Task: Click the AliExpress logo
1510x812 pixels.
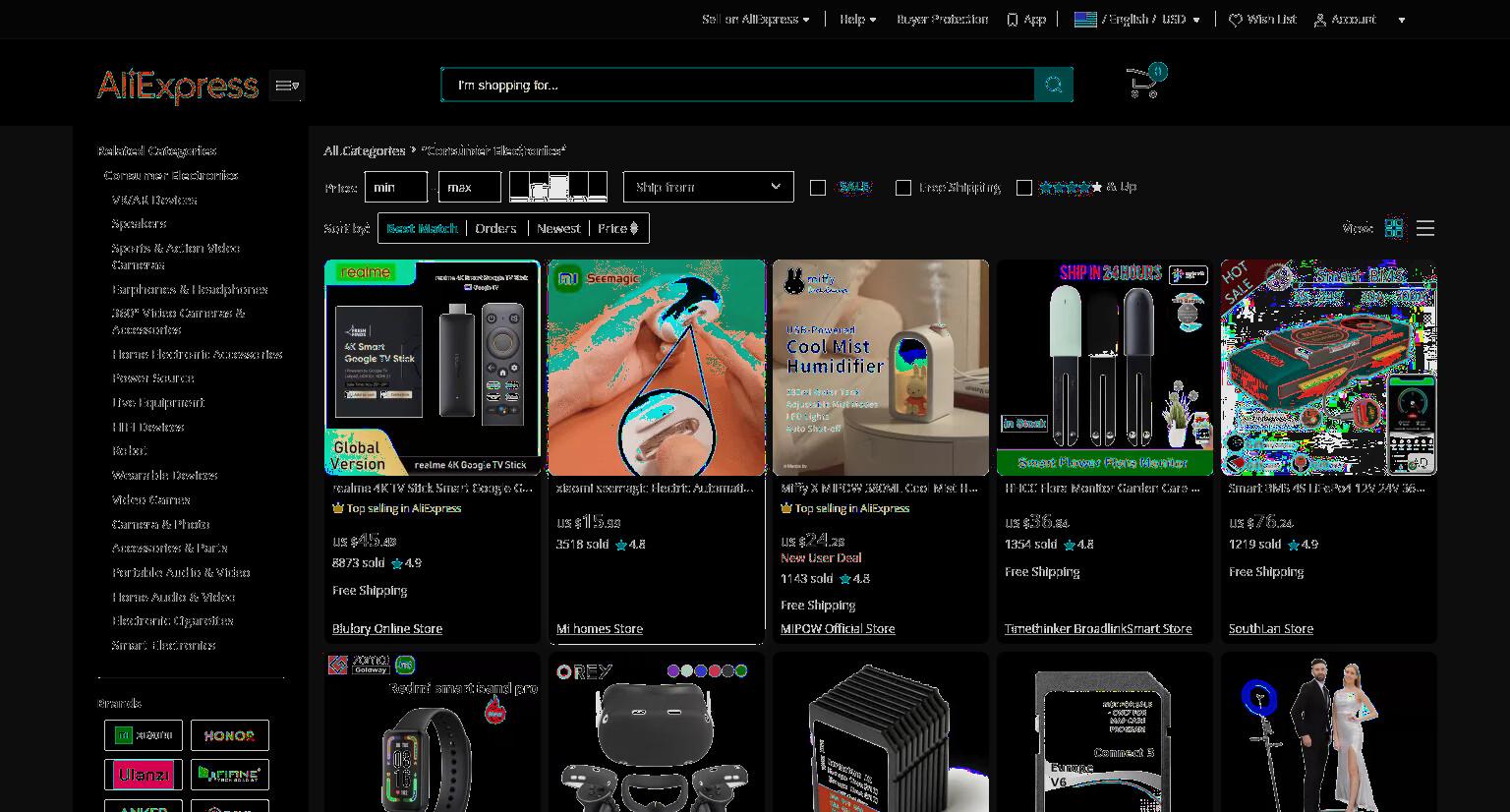Action: 178,87
